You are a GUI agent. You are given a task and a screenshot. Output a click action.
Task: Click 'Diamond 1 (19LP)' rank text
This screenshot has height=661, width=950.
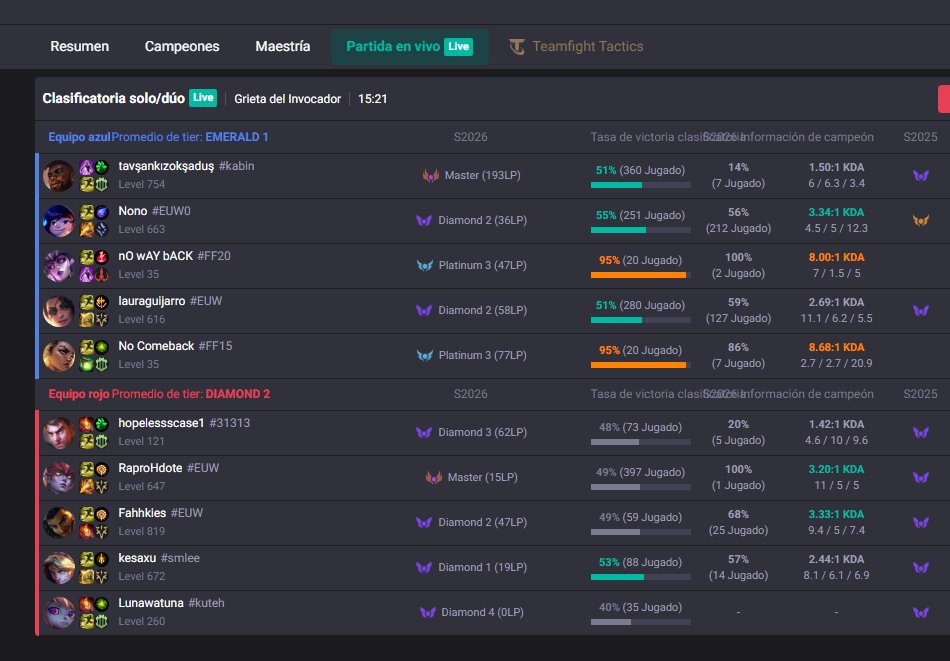point(482,568)
